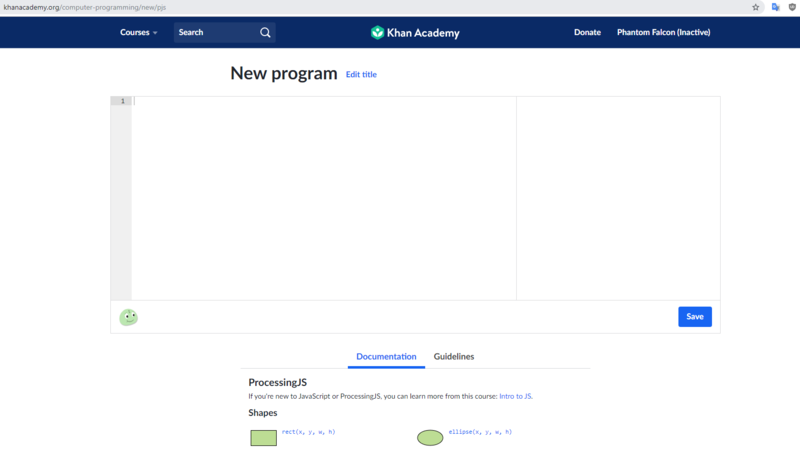The height and width of the screenshot is (450, 800).
Task: Click line number 1 in editor gutter
Action: [122, 101]
